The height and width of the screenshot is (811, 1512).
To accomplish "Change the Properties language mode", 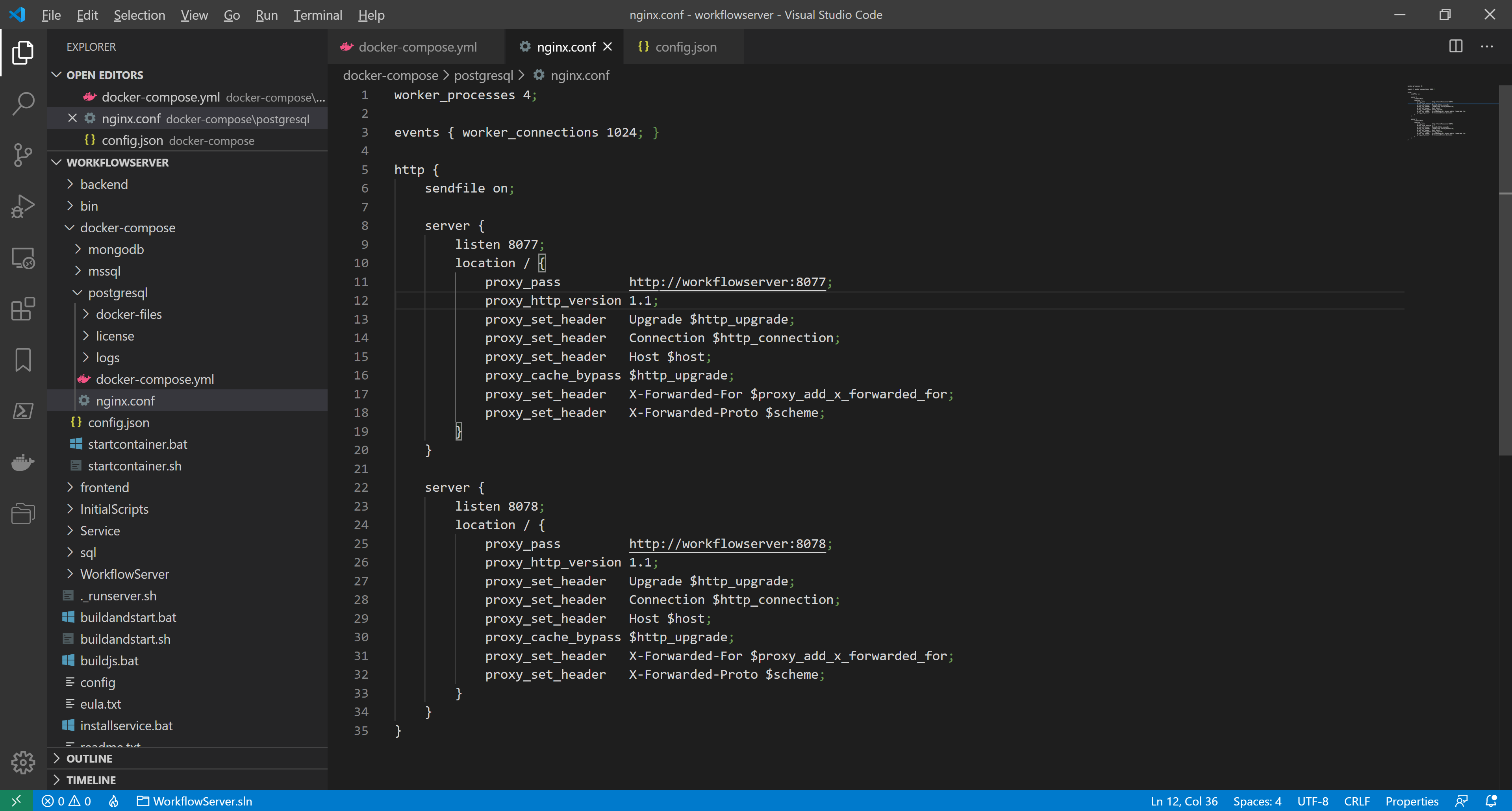I will (1412, 801).
